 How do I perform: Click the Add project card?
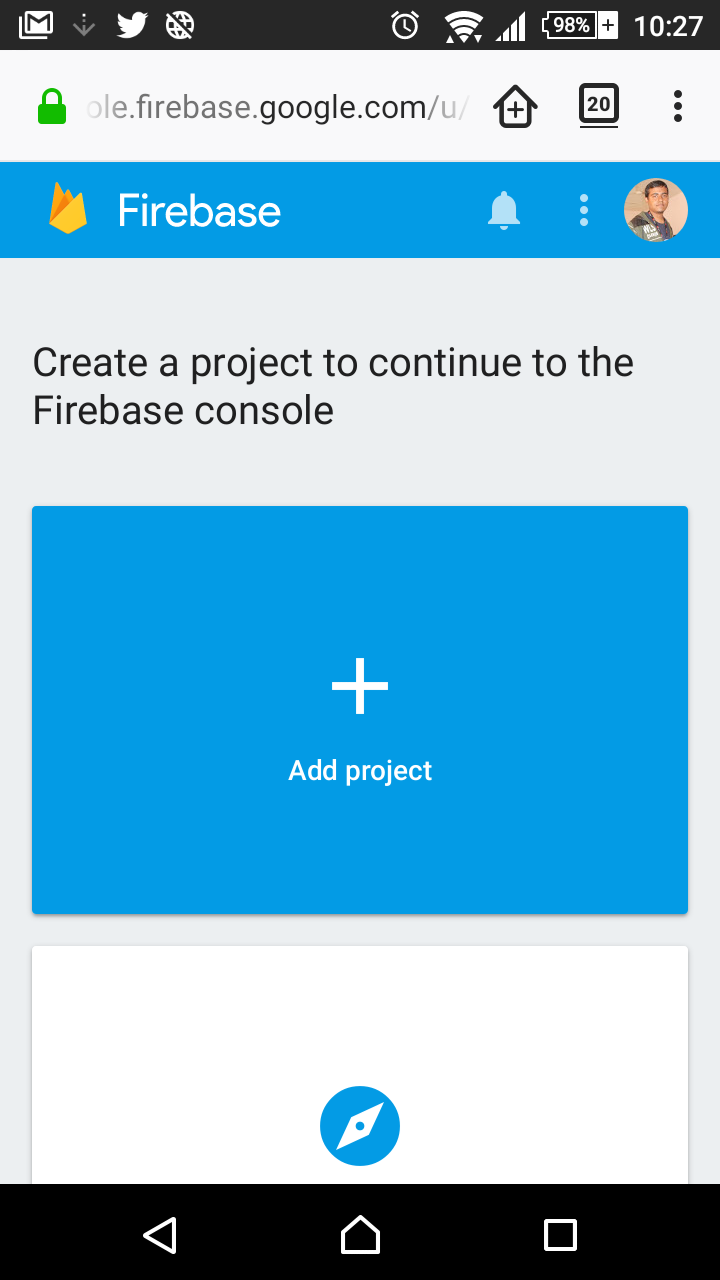point(359,710)
